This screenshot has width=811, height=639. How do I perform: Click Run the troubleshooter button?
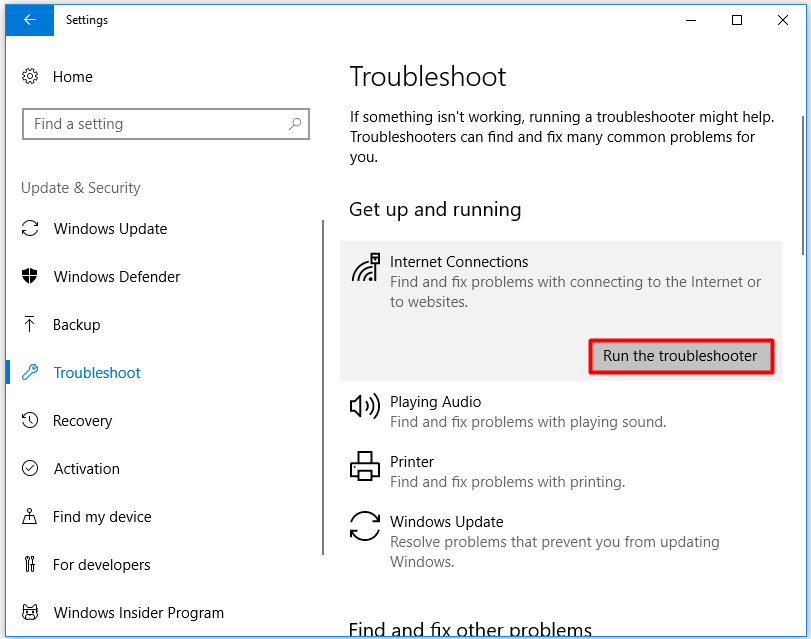pyautogui.click(x=681, y=356)
